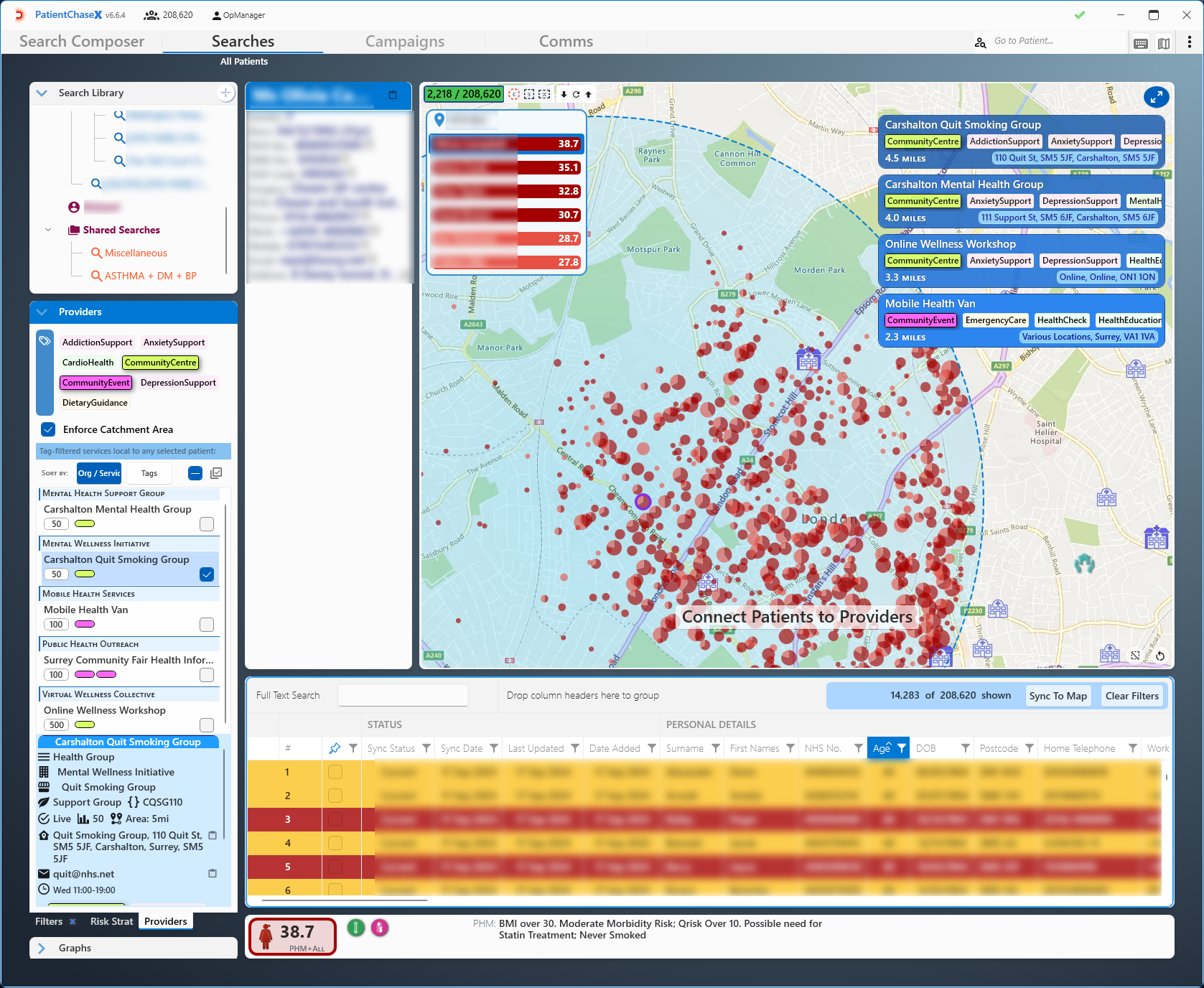The image size is (1204, 988).
Task: Collapse the Shared Searches tree node
Action: pos(48,230)
